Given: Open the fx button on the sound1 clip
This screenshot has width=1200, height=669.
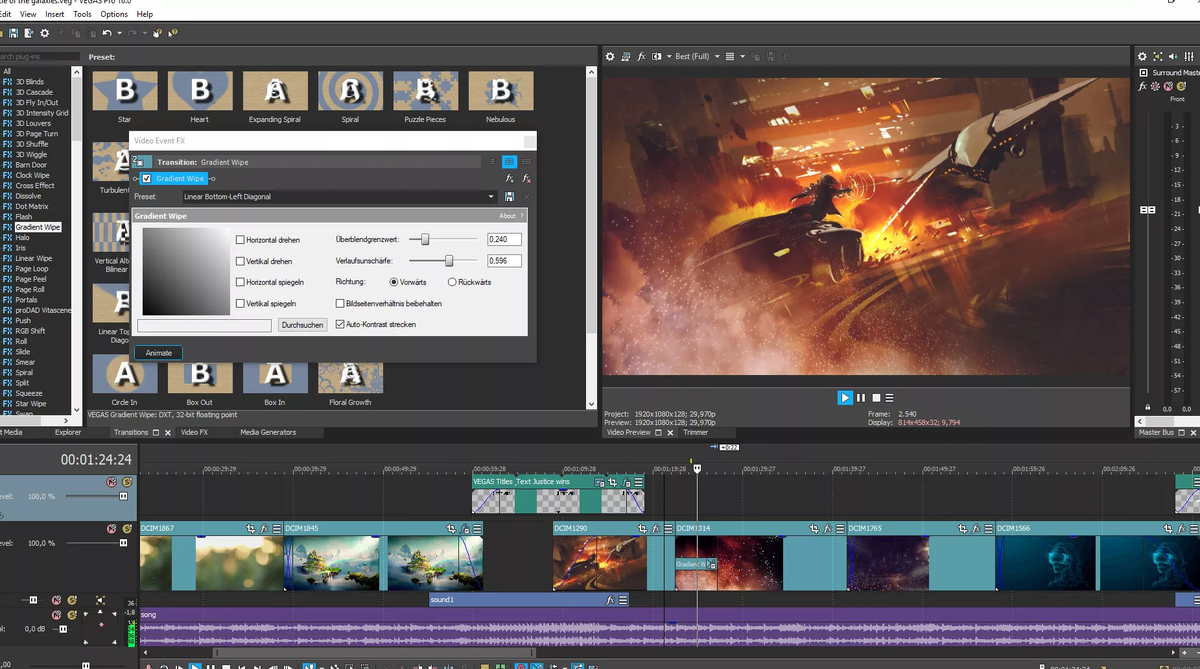Looking at the screenshot, I should [x=609, y=600].
